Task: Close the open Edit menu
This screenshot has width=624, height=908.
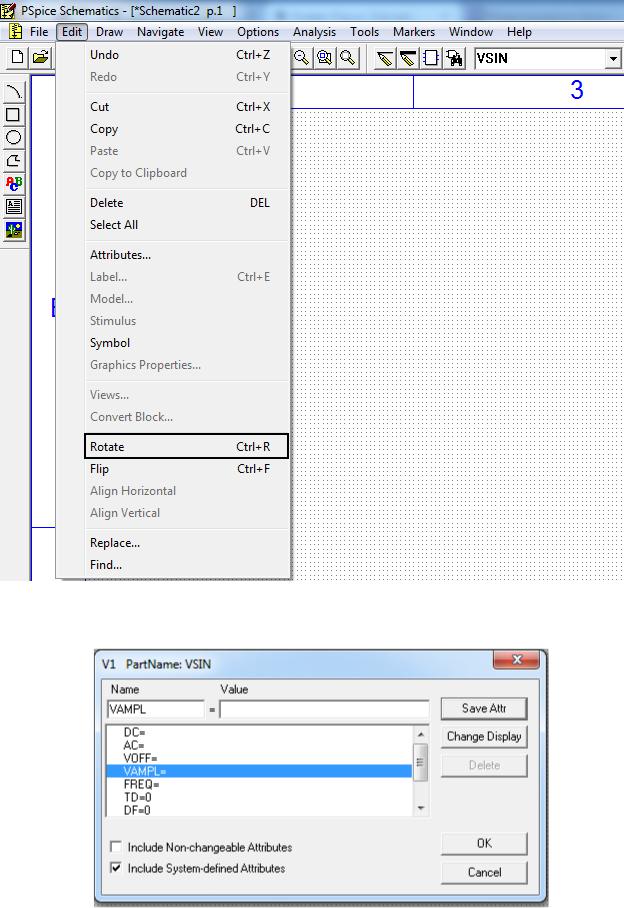Action: [x=72, y=32]
